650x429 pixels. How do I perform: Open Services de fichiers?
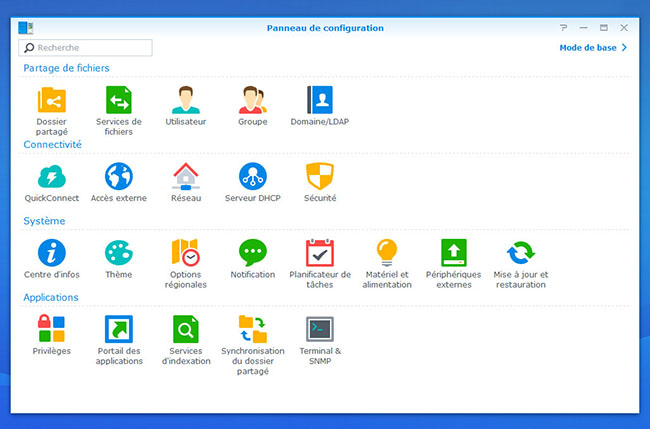119,100
